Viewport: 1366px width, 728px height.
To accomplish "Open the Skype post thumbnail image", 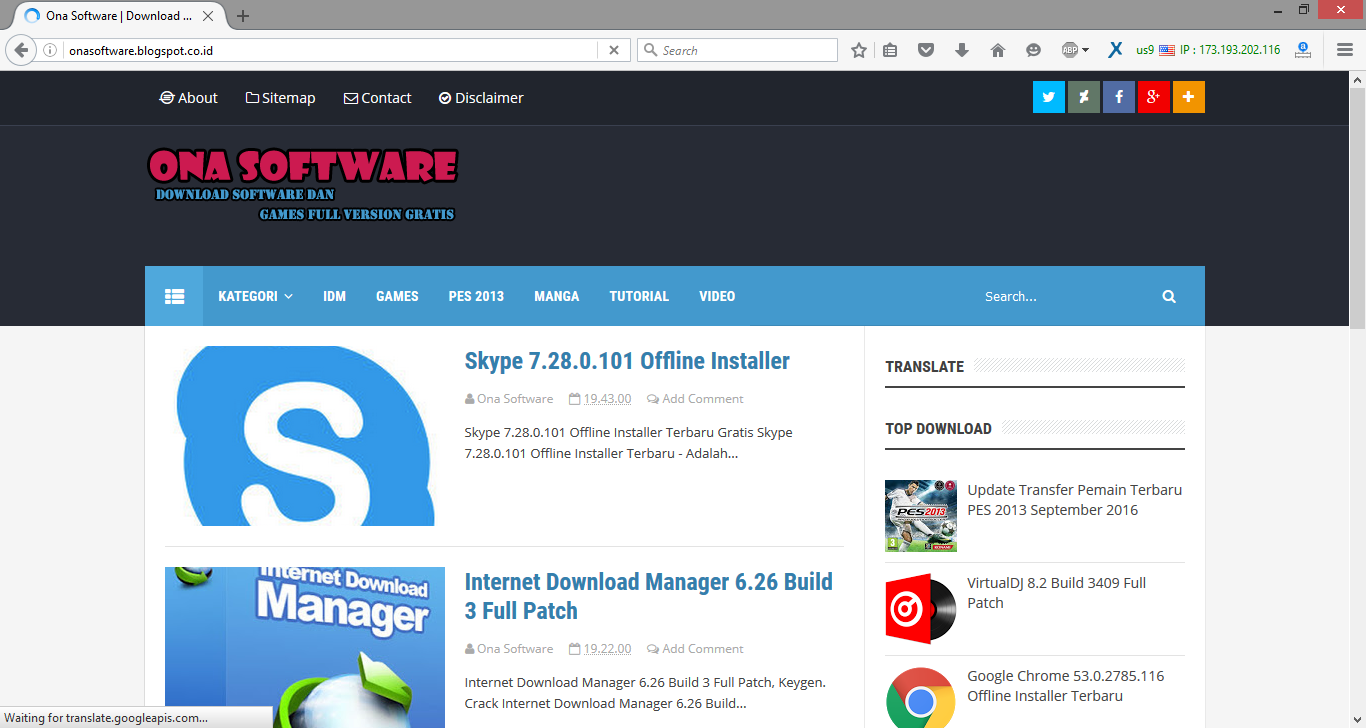I will tap(305, 436).
